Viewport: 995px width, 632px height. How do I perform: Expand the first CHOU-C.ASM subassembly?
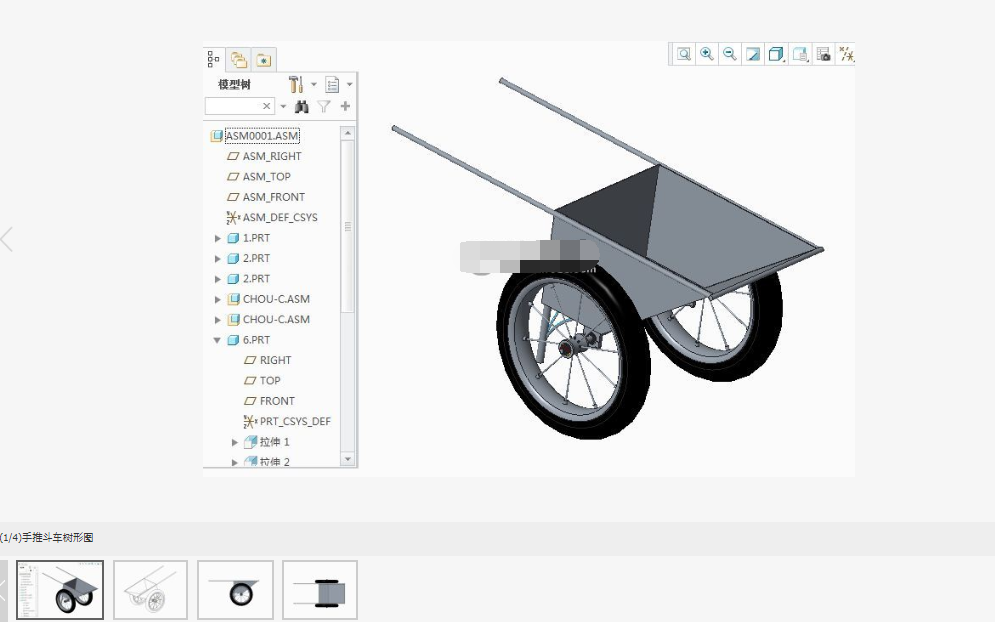click(x=218, y=299)
